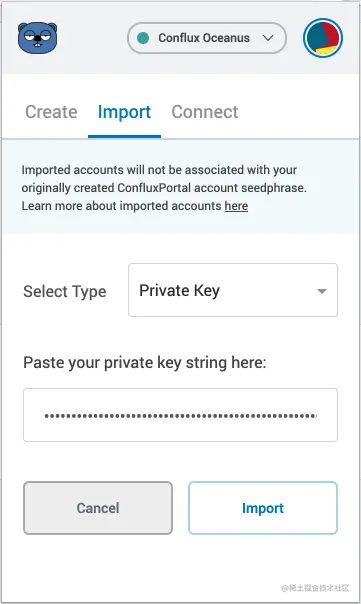
Task: Open the round account avatar menu
Action: click(322, 38)
